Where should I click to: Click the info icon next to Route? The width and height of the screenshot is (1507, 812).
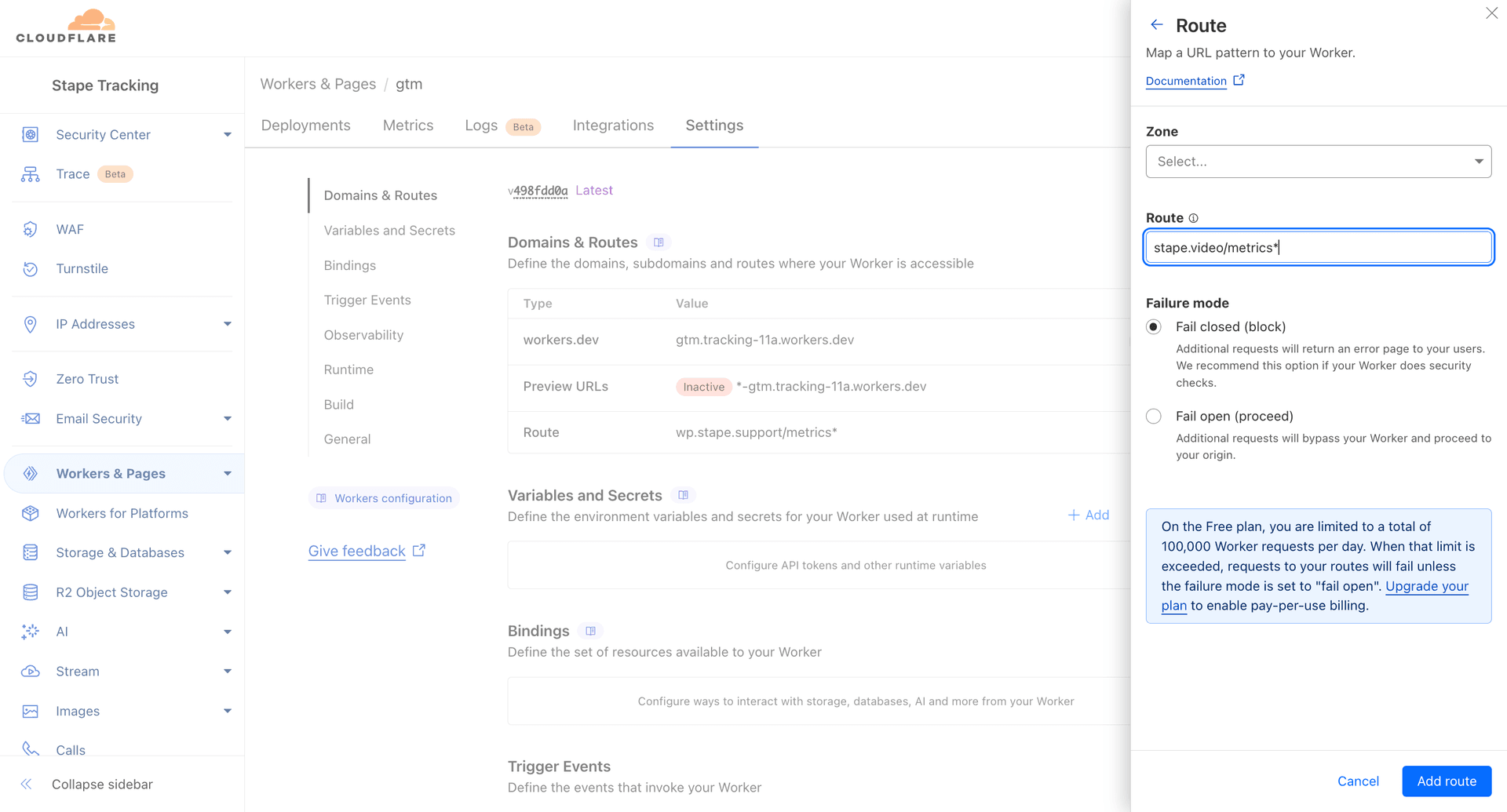click(1194, 217)
